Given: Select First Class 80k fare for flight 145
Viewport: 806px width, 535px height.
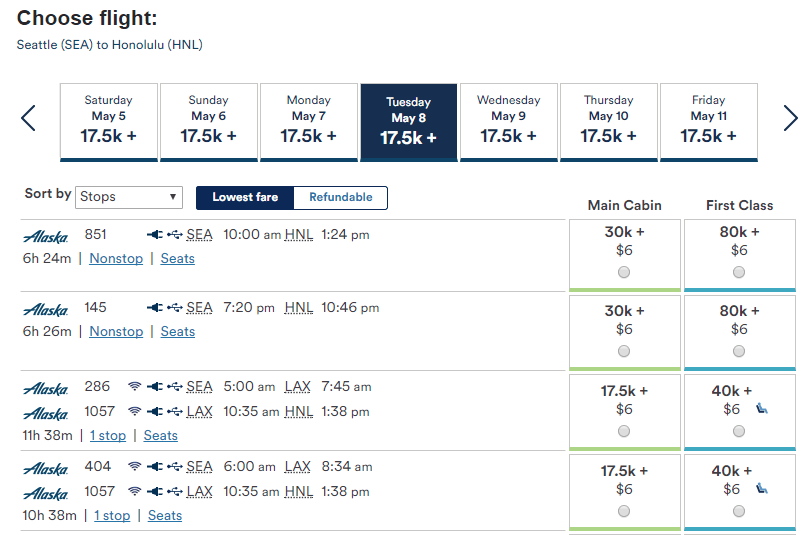Looking at the screenshot, I should [739, 351].
